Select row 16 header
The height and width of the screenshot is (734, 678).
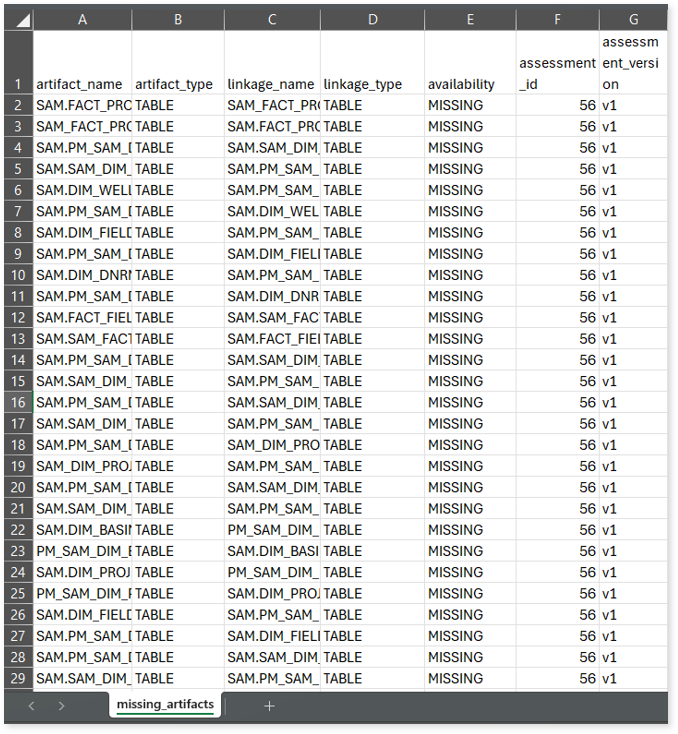18,402
